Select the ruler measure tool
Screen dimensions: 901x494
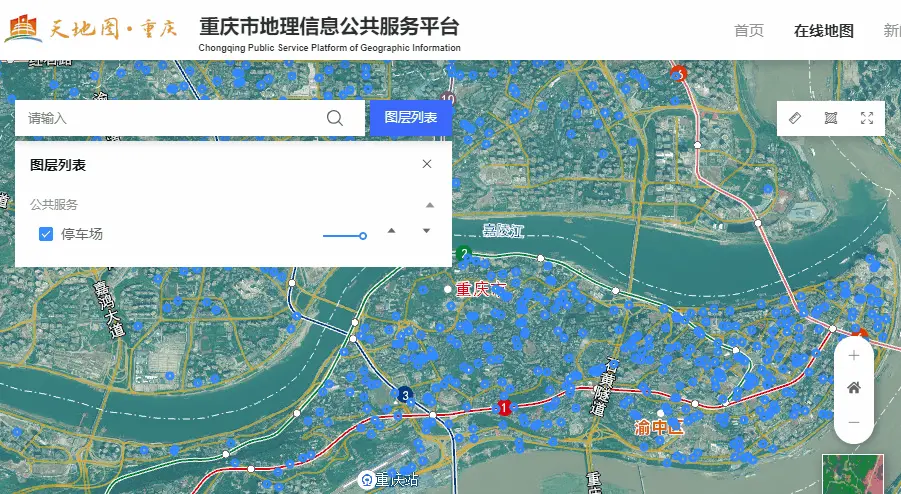pos(795,118)
